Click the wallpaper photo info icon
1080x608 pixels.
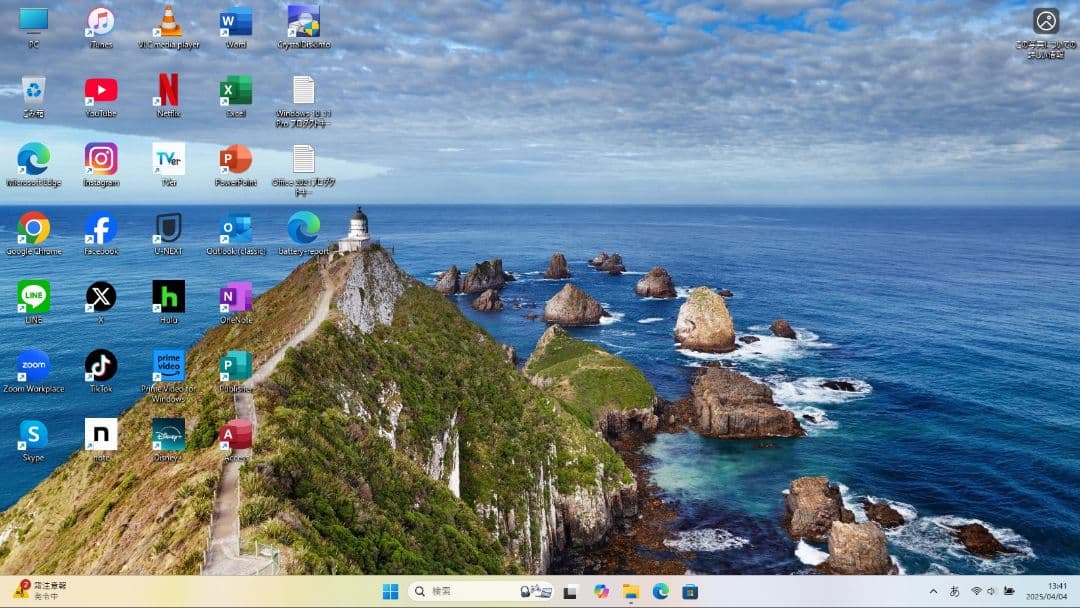(1046, 22)
